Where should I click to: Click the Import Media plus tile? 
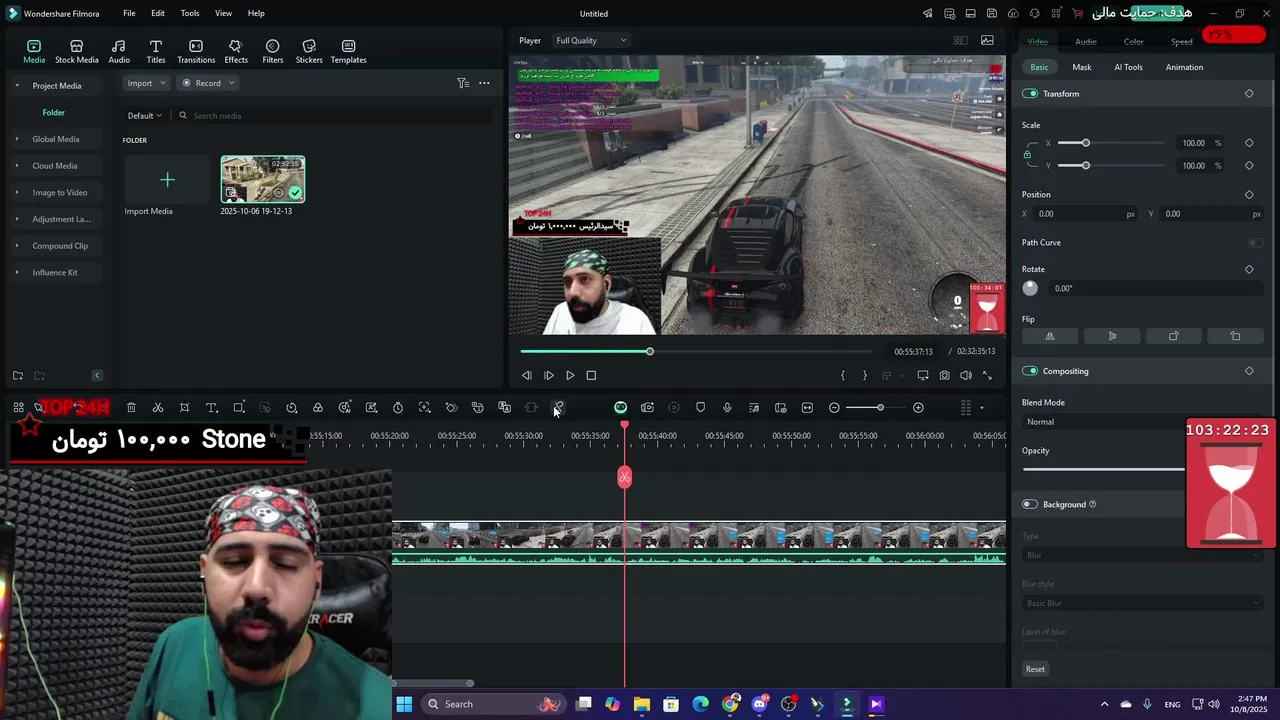167,180
